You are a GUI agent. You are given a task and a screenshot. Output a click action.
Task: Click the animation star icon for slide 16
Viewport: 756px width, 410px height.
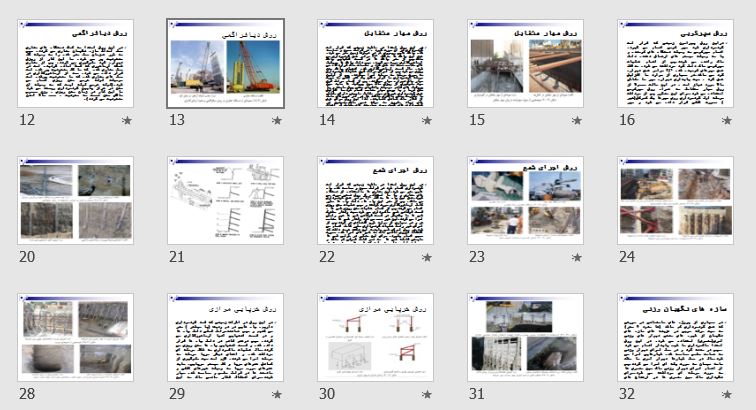click(x=727, y=120)
